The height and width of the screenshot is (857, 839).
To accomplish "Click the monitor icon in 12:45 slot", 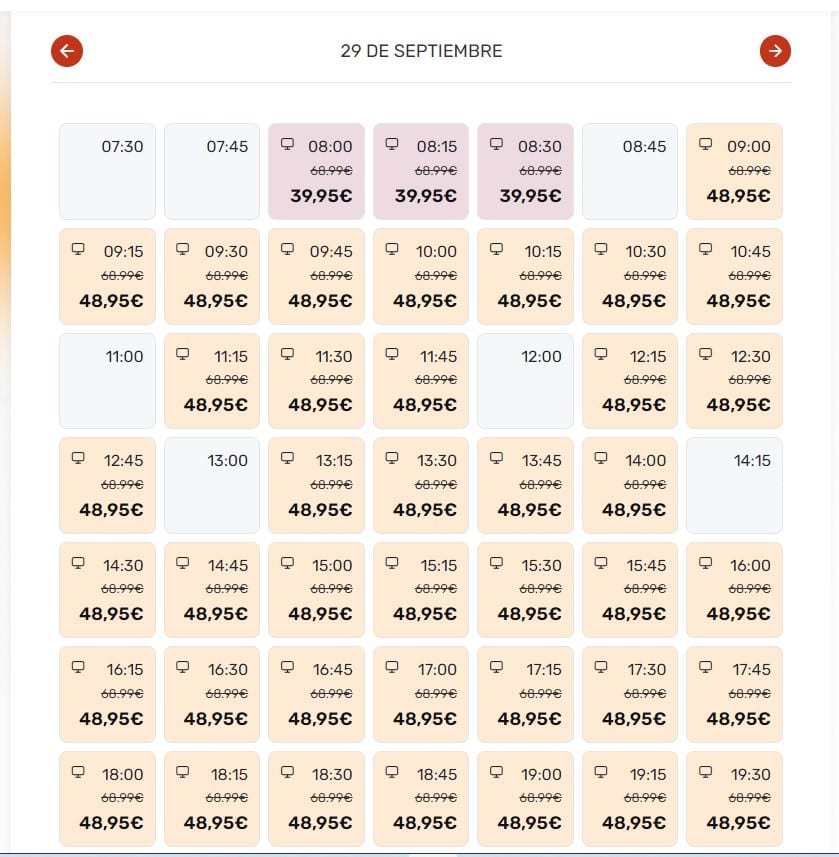I will click(78, 457).
